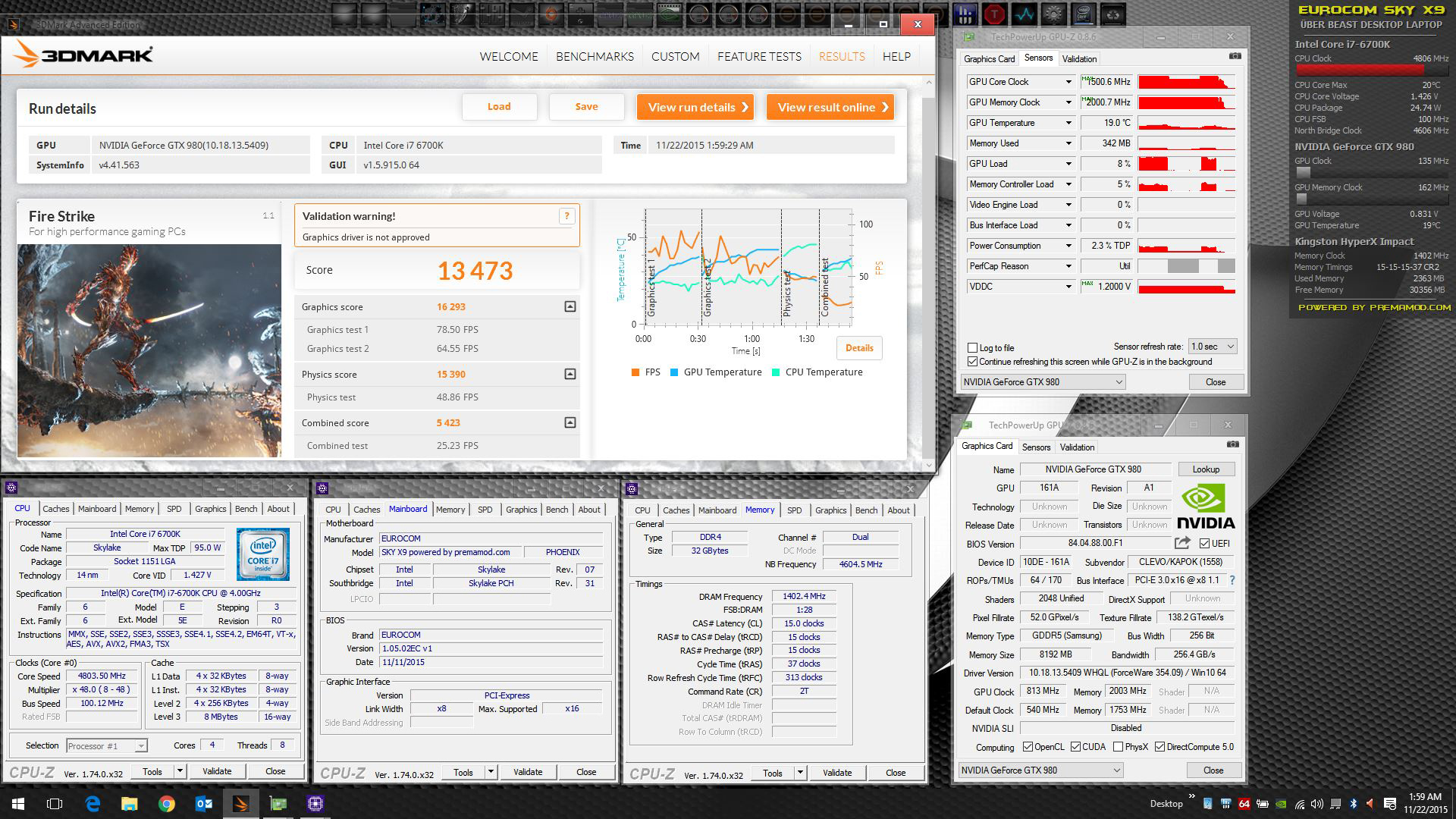1456x819 pixels.
Task: Open the Power Consumption sensor dropdown
Action: (x=1068, y=246)
